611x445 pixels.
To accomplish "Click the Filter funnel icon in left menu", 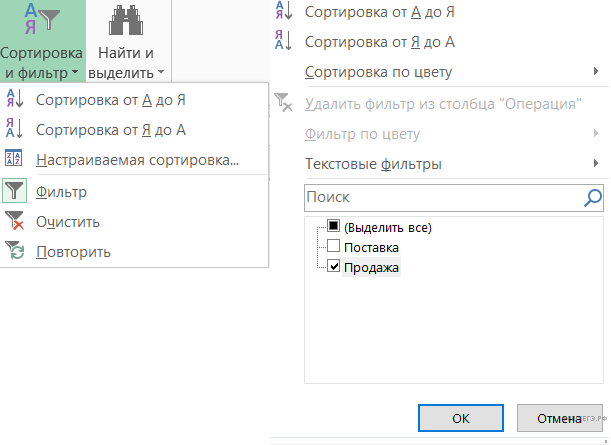I will point(15,192).
